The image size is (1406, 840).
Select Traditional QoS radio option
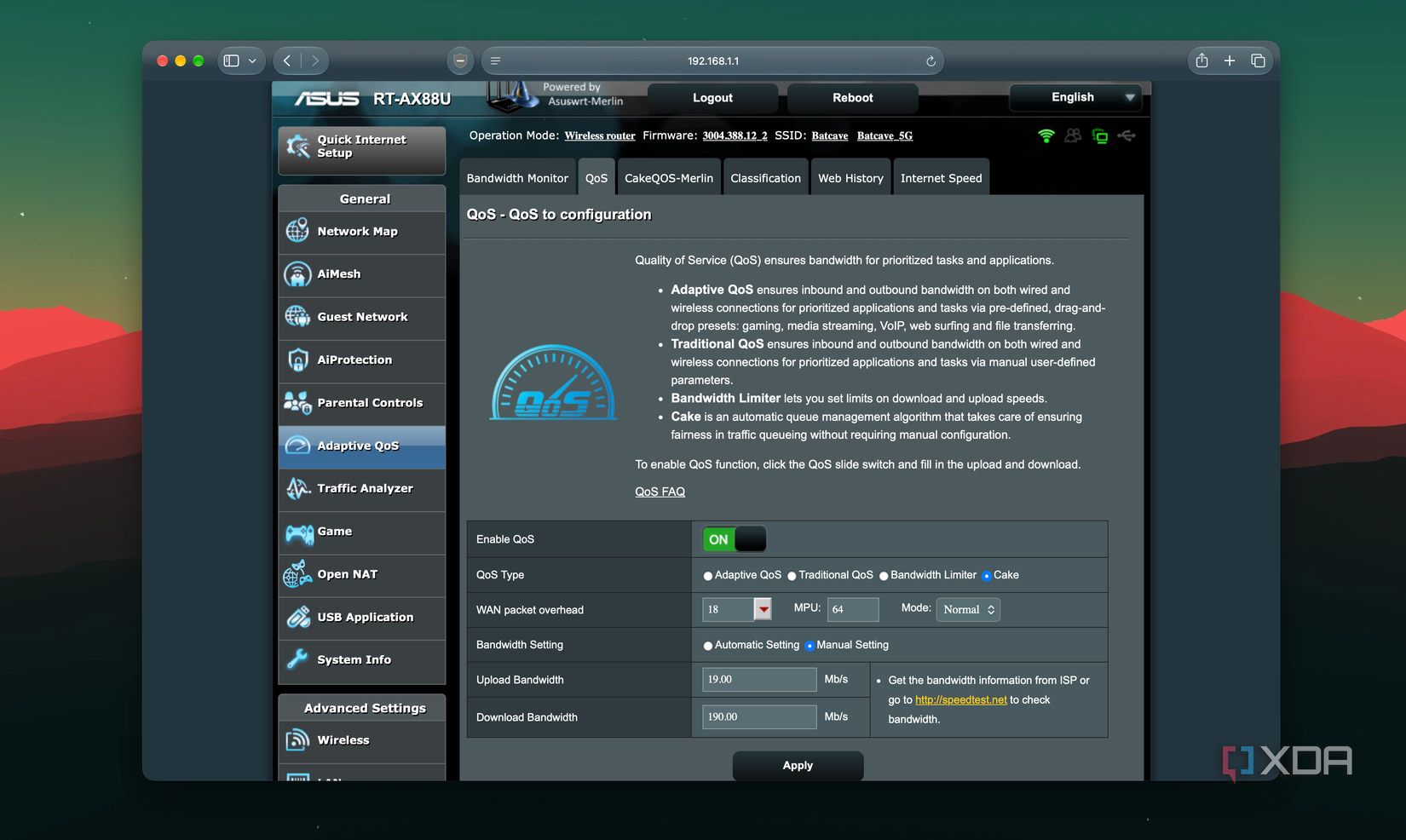tap(792, 576)
